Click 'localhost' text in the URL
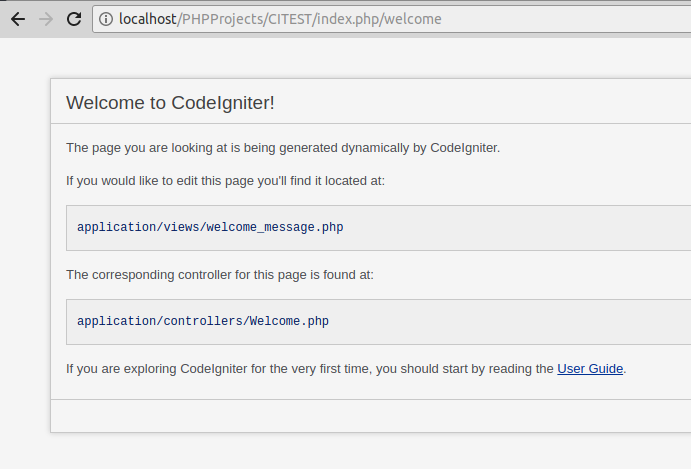This screenshot has width=691, height=469. click(148, 19)
